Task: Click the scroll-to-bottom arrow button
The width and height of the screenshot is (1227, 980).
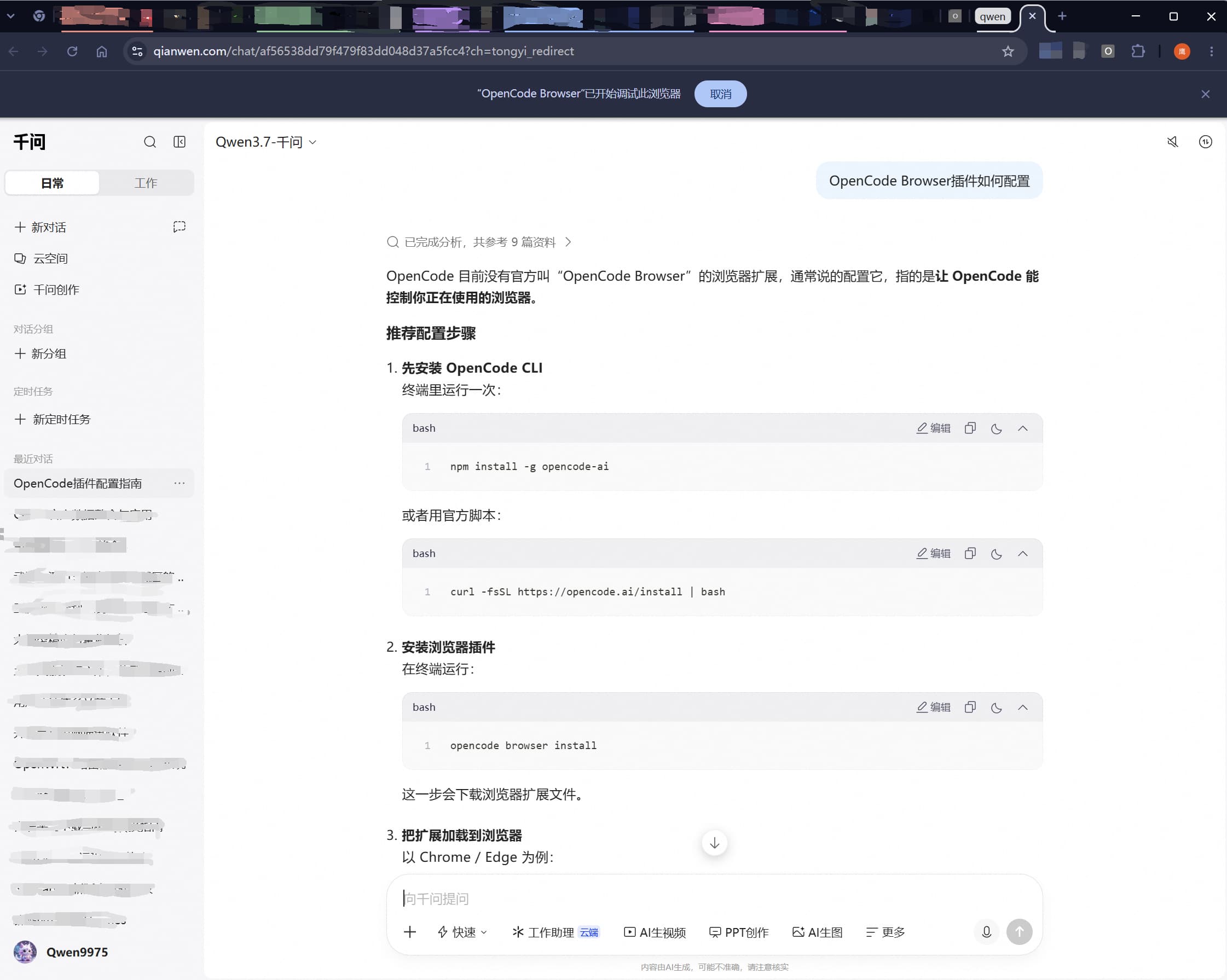Action: [x=714, y=843]
